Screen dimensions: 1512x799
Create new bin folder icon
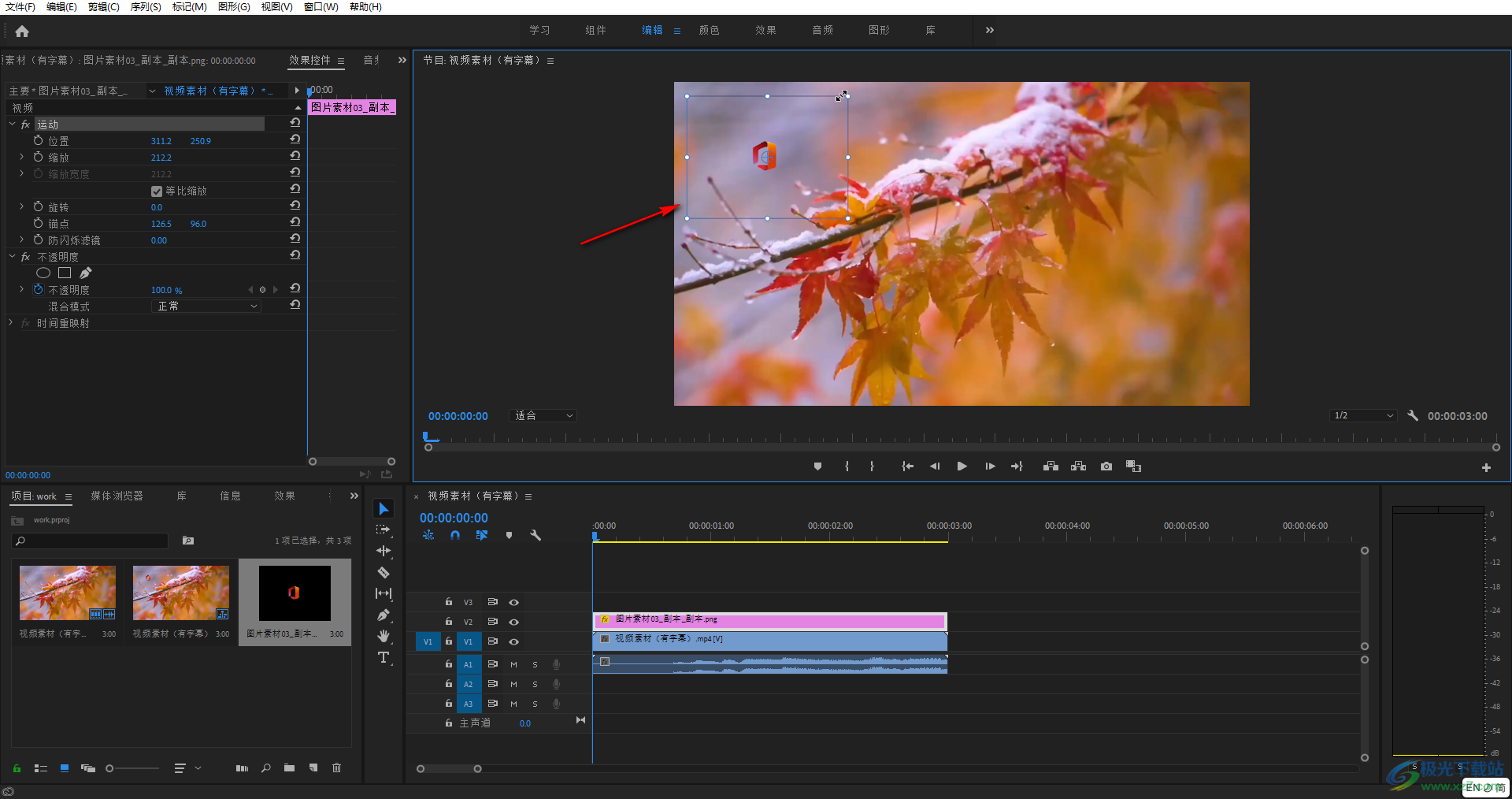pos(289,767)
